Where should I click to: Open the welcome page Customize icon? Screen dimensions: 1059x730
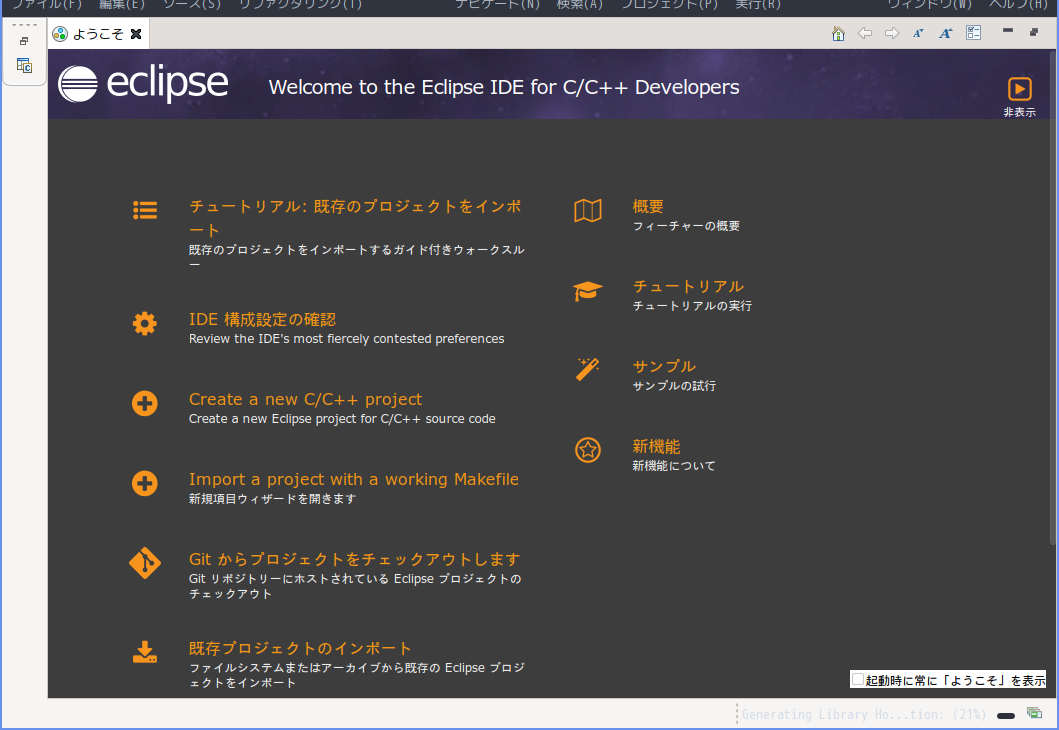[x=973, y=33]
